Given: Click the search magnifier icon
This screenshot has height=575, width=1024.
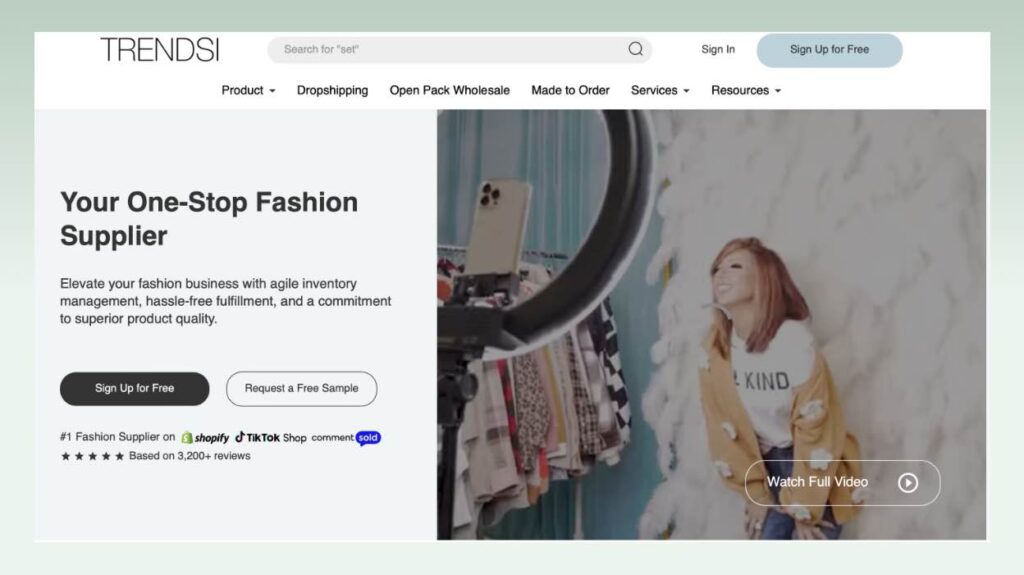Looking at the screenshot, I should click(x=635, y=49).
